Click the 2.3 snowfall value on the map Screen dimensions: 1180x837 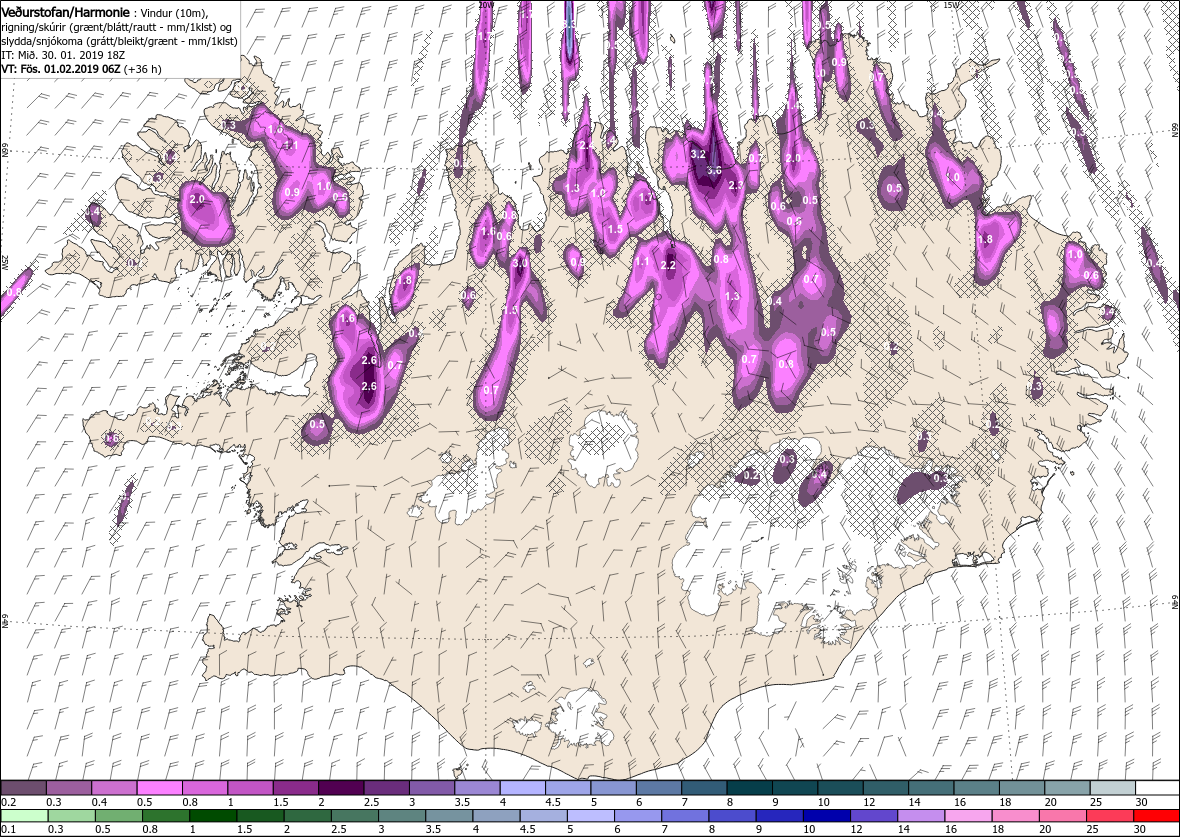736,185
